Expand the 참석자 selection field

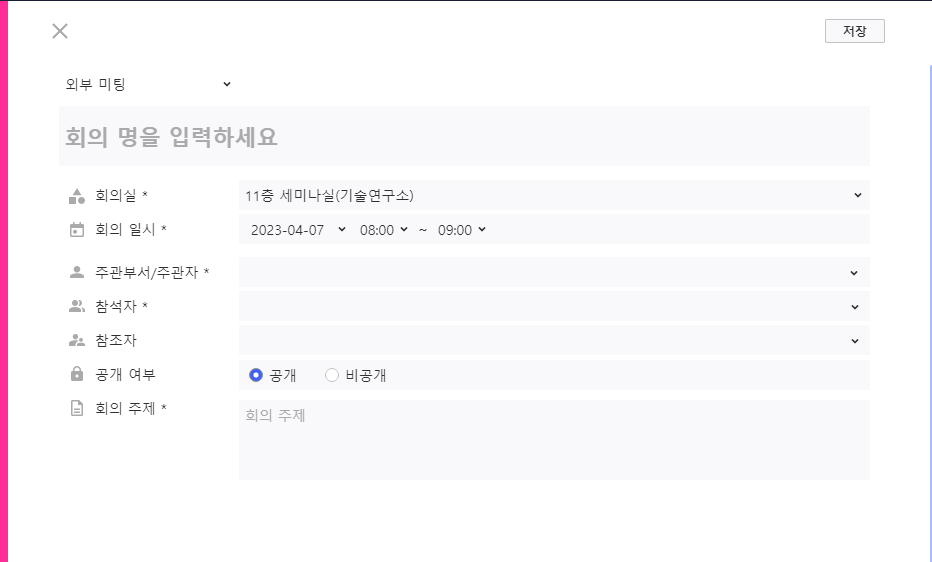pyautogui.click(x=554, y=307)
